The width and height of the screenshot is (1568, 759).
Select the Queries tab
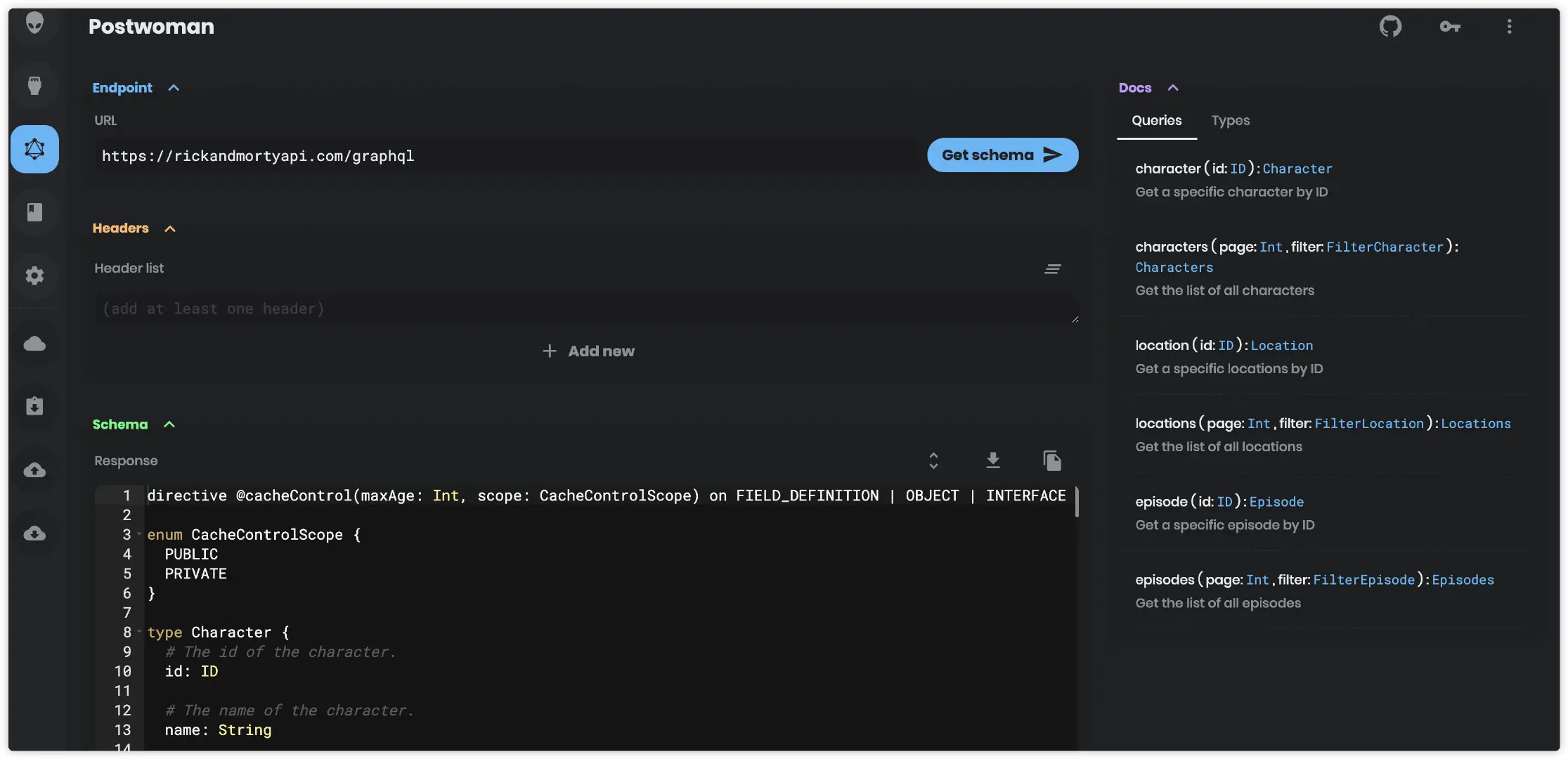(1156, 120)
